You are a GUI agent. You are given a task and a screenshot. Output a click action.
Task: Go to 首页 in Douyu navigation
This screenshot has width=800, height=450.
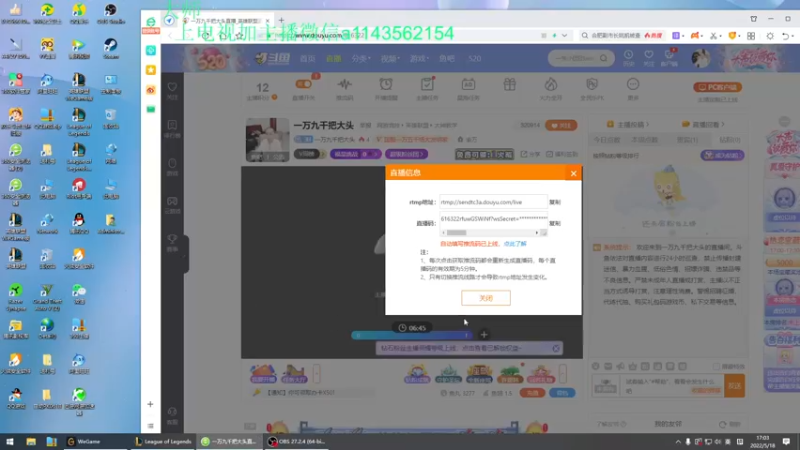coord(307,59)
